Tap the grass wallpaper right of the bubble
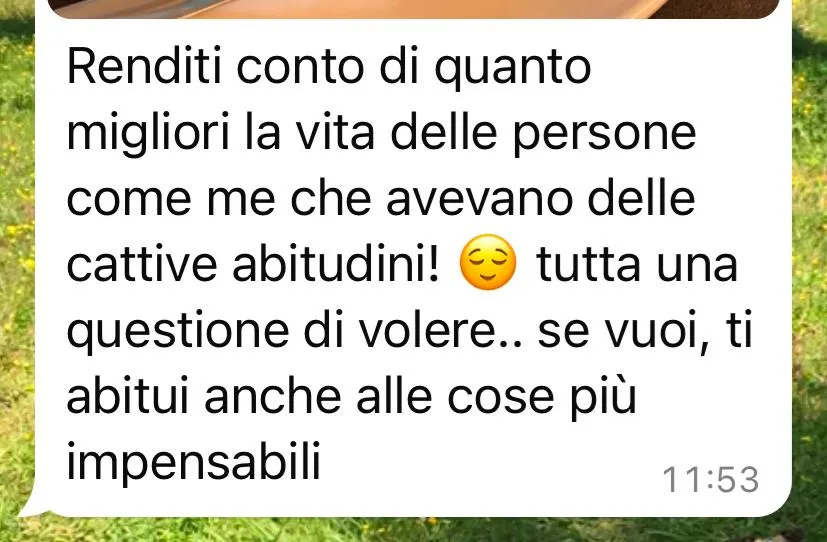Viewport: 827px width, 542px height. coord(810,264)
